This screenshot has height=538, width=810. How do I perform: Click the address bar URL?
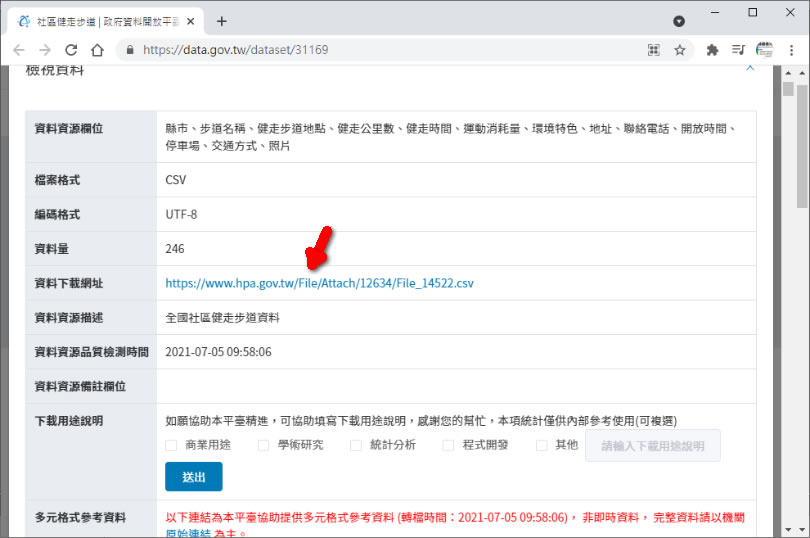pyautogui.click(x=236, y=50)
